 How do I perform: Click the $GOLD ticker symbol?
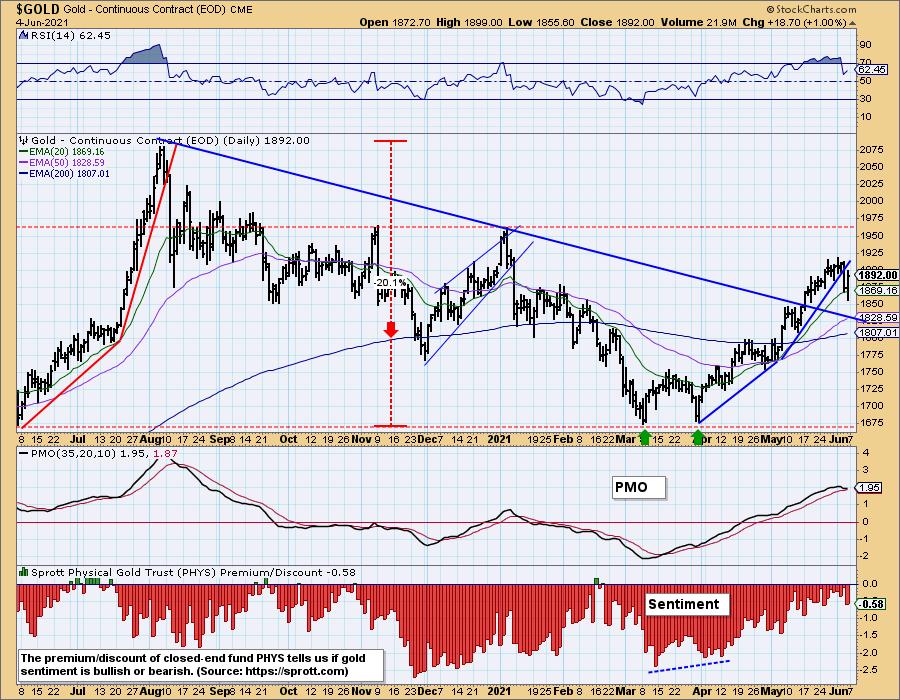click(29, 8)
